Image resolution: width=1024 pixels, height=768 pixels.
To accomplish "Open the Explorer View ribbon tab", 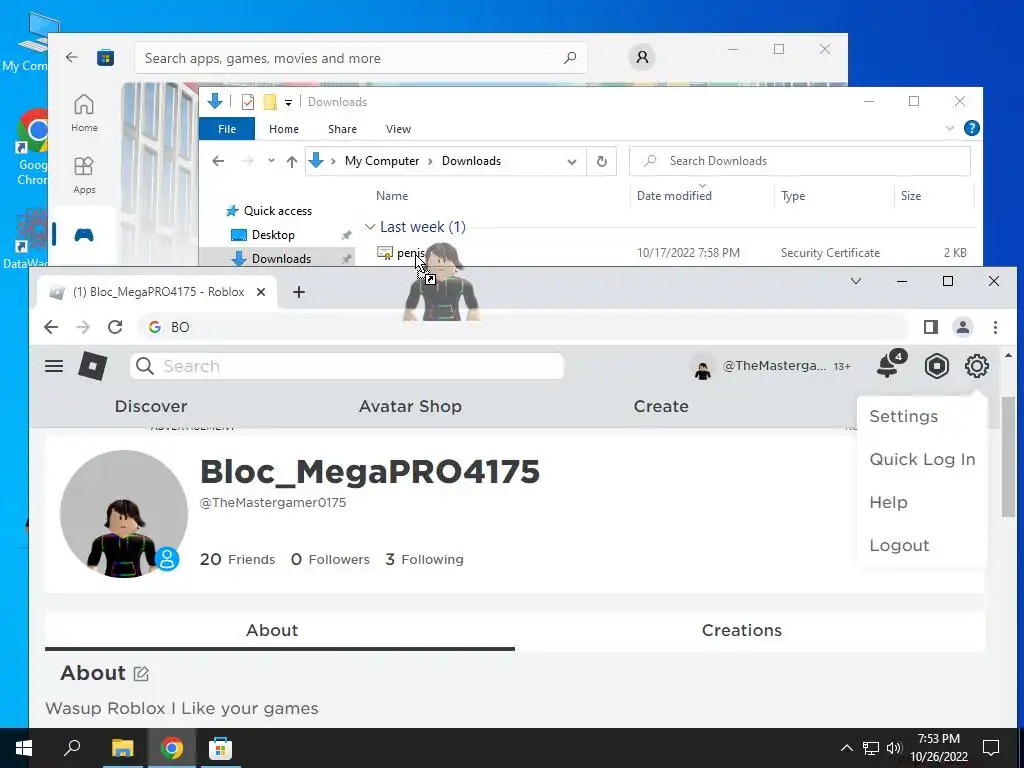I will pyautogui.click(x=398, y=129).
